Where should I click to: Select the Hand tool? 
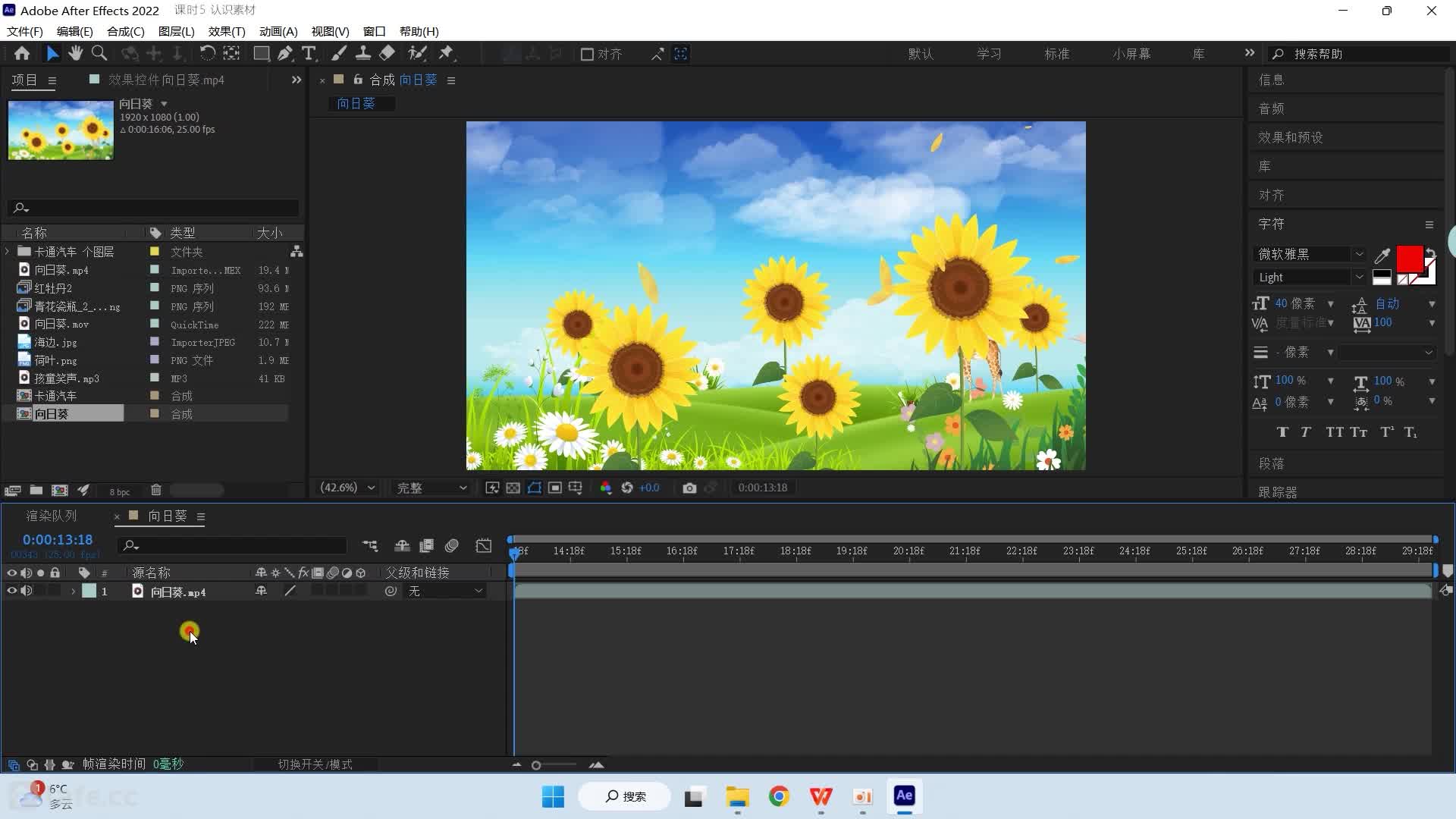point(75,54)
